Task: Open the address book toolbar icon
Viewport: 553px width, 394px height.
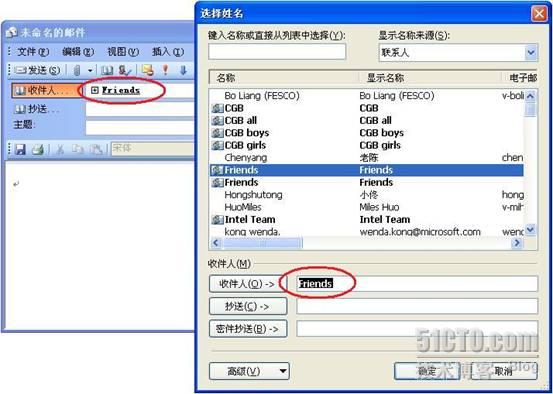Action: click(x=107, y=71)
